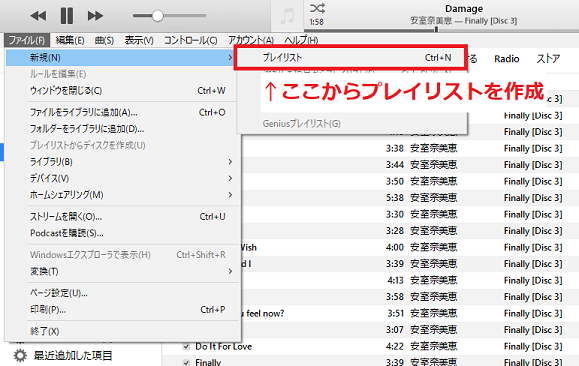Image resolution: width=579 pixels, height=366 pixels.
Task: Open the 表示(V) menu
Action: point(139,40)
